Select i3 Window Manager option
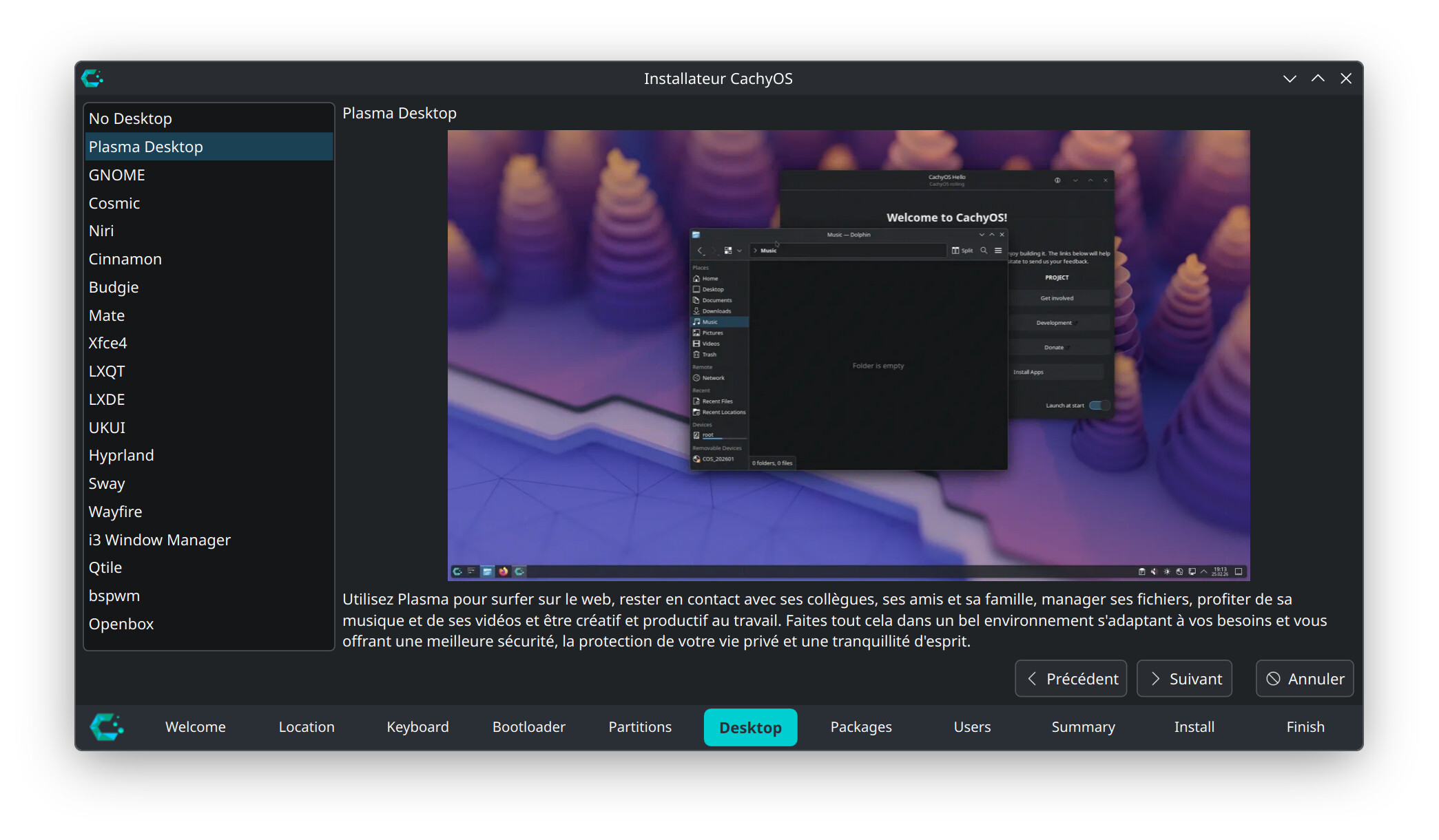This screenshot has width=1439, height=840. [160, 540]
